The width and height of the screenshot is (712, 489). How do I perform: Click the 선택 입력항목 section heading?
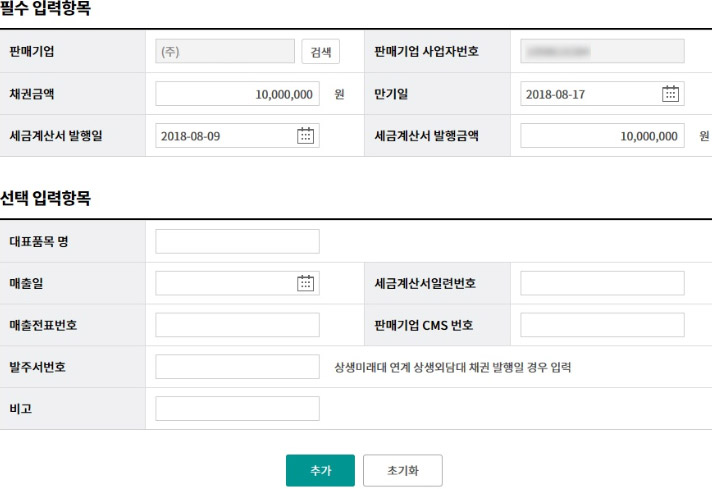tap(46, 198)
